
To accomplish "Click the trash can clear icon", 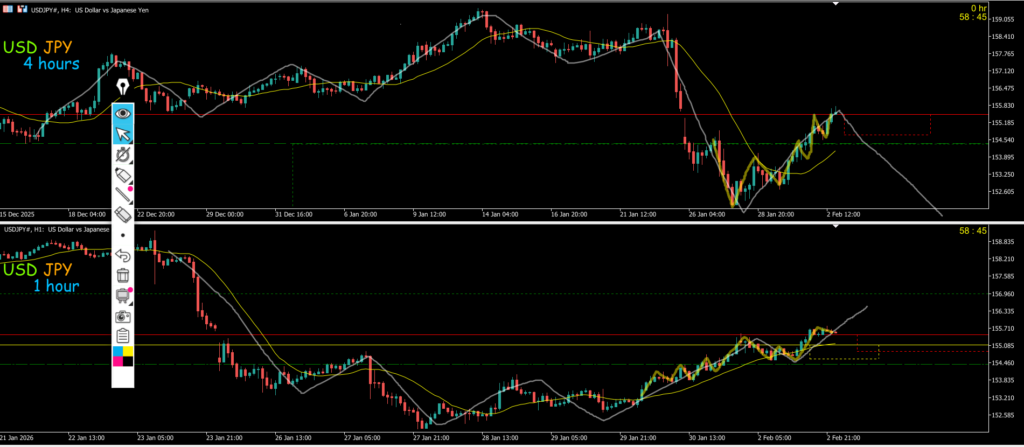I will tap(123, 275).
